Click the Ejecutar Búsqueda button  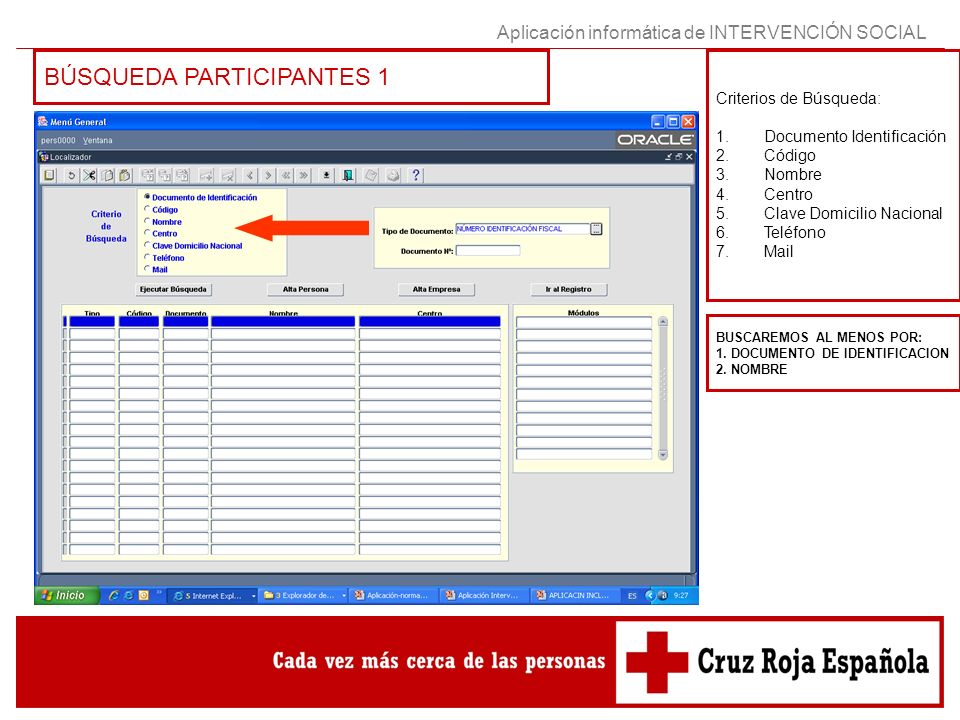coord(173,290)
